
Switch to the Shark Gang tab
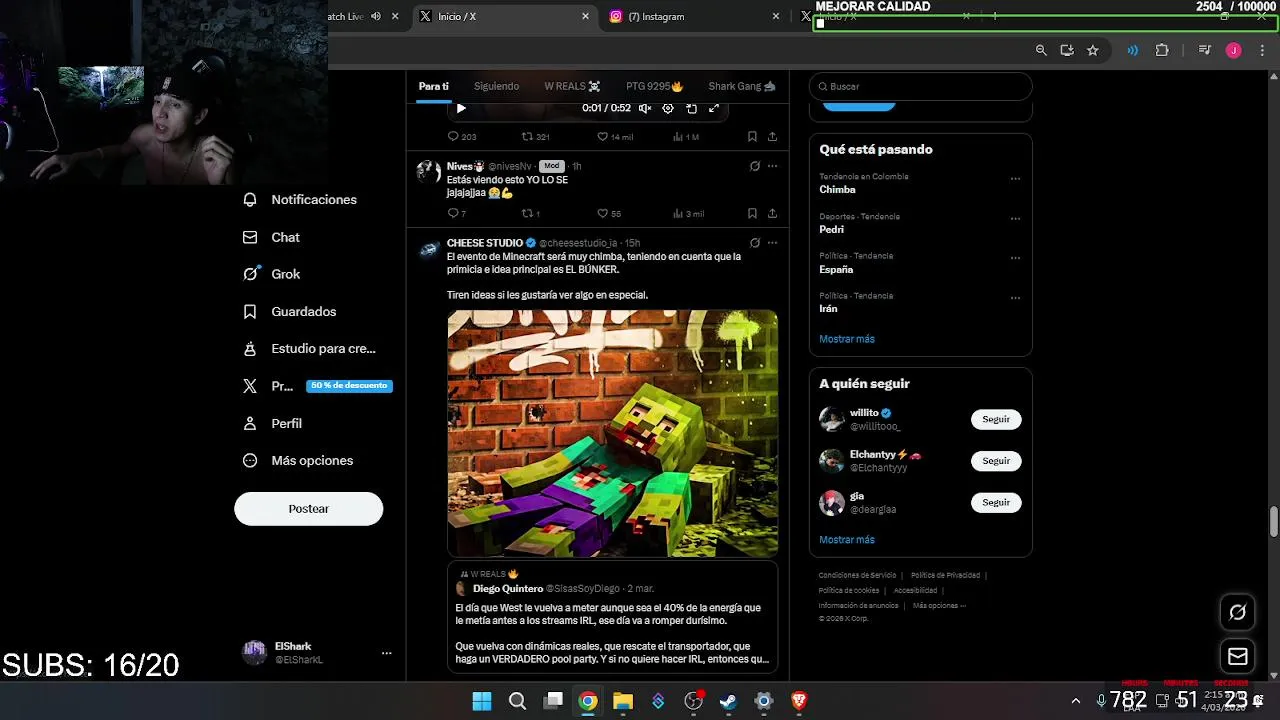[x=742, y=86]
